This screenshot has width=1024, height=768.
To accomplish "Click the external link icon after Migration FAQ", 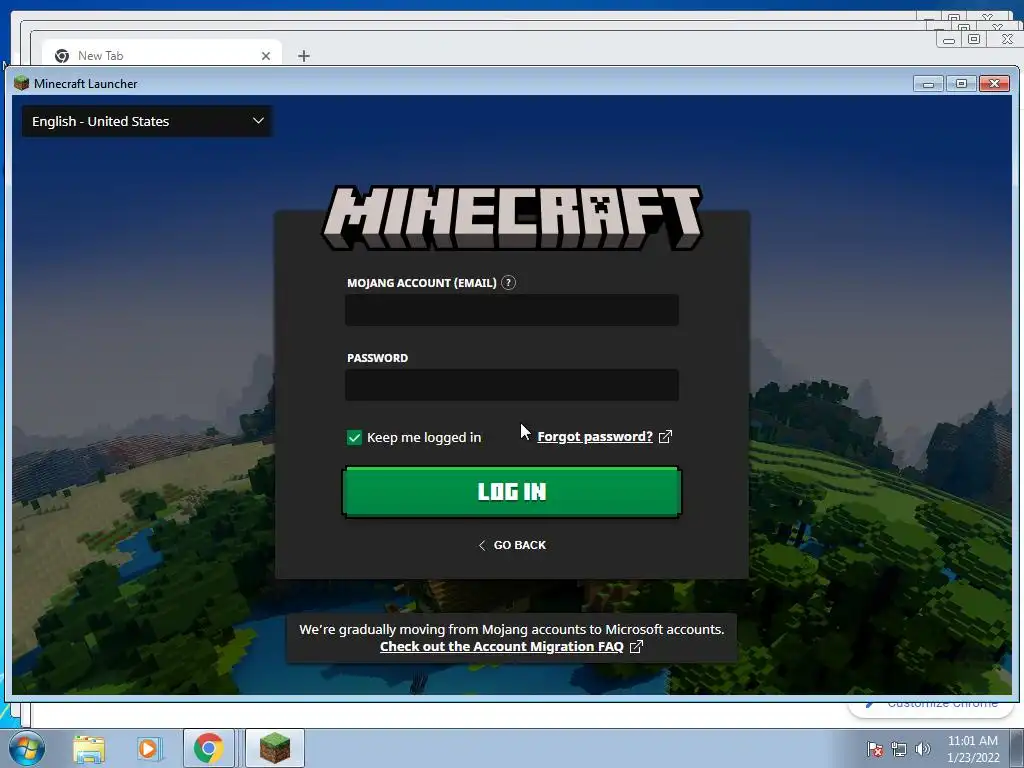I will [636, 647].
